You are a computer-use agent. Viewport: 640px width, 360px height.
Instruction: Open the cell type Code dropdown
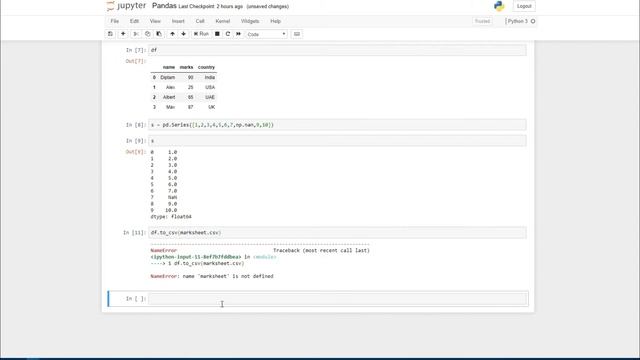point(266,34)
